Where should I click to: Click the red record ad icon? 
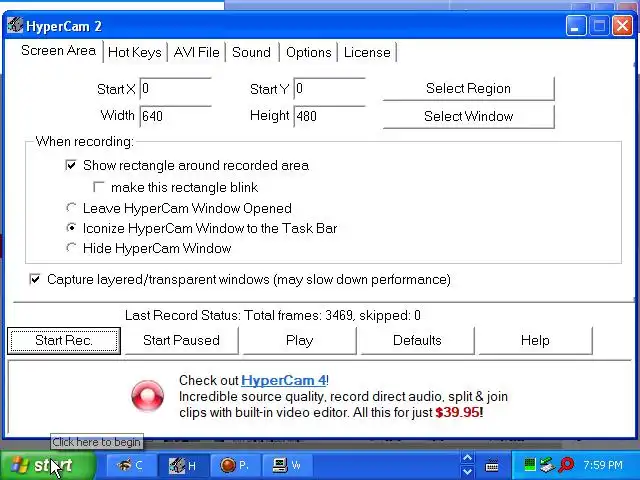[148, 396]
